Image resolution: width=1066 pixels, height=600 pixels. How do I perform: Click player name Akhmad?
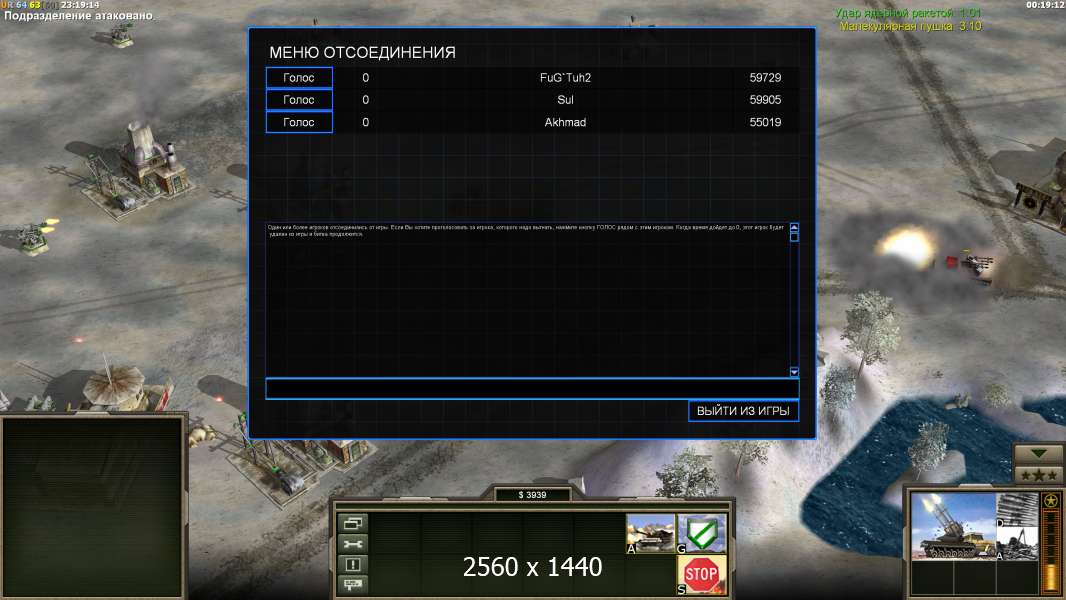pyautogui.click(x=565, y=122)
